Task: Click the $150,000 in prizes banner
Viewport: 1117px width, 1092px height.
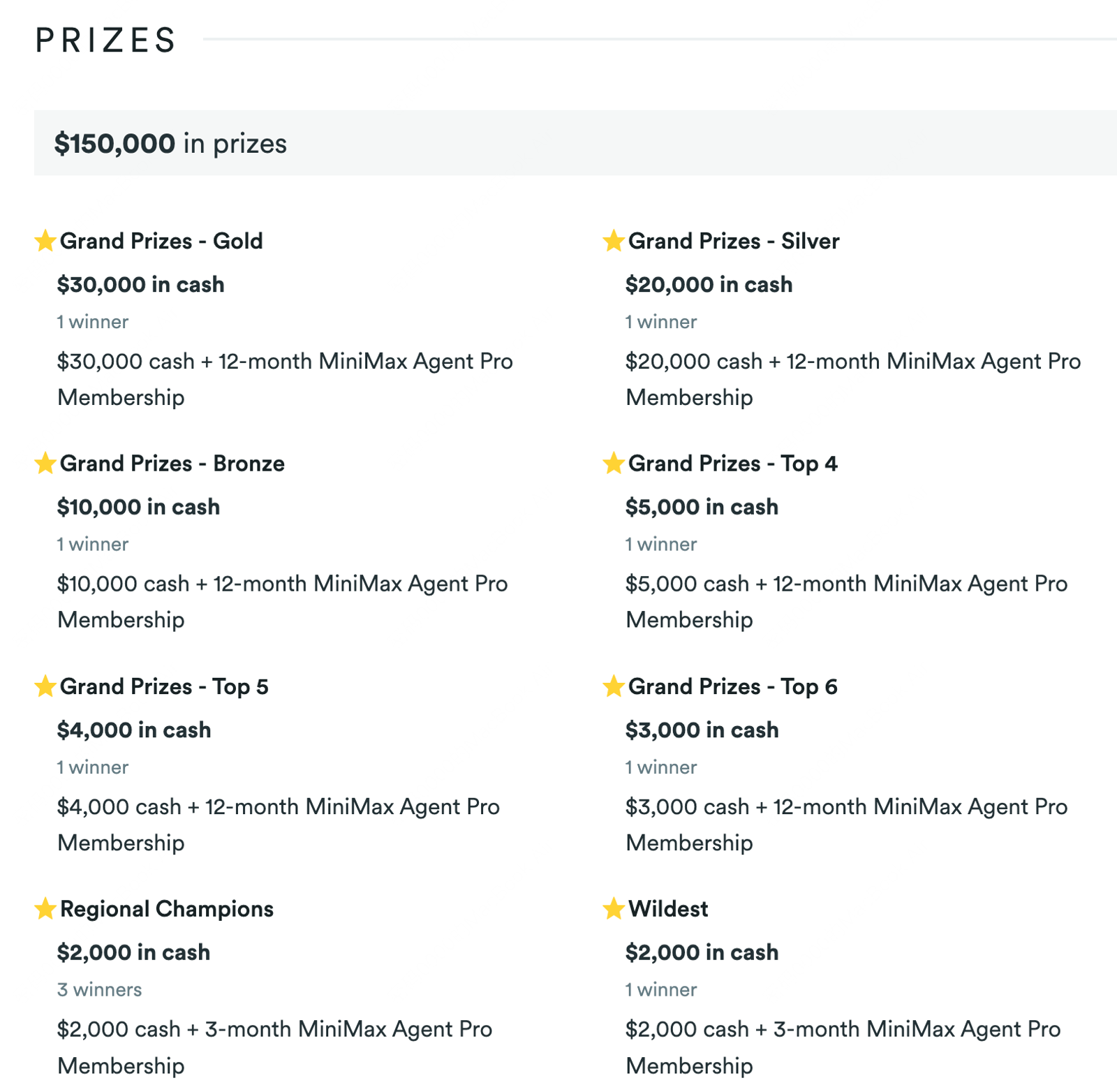Action: 575,143
